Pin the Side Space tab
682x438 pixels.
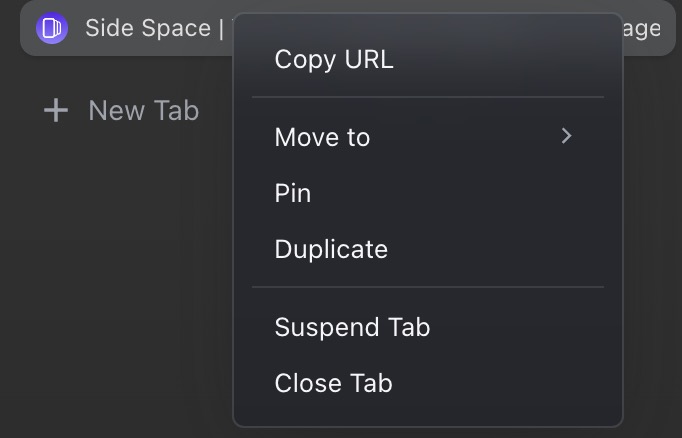[x=293, y=193]
